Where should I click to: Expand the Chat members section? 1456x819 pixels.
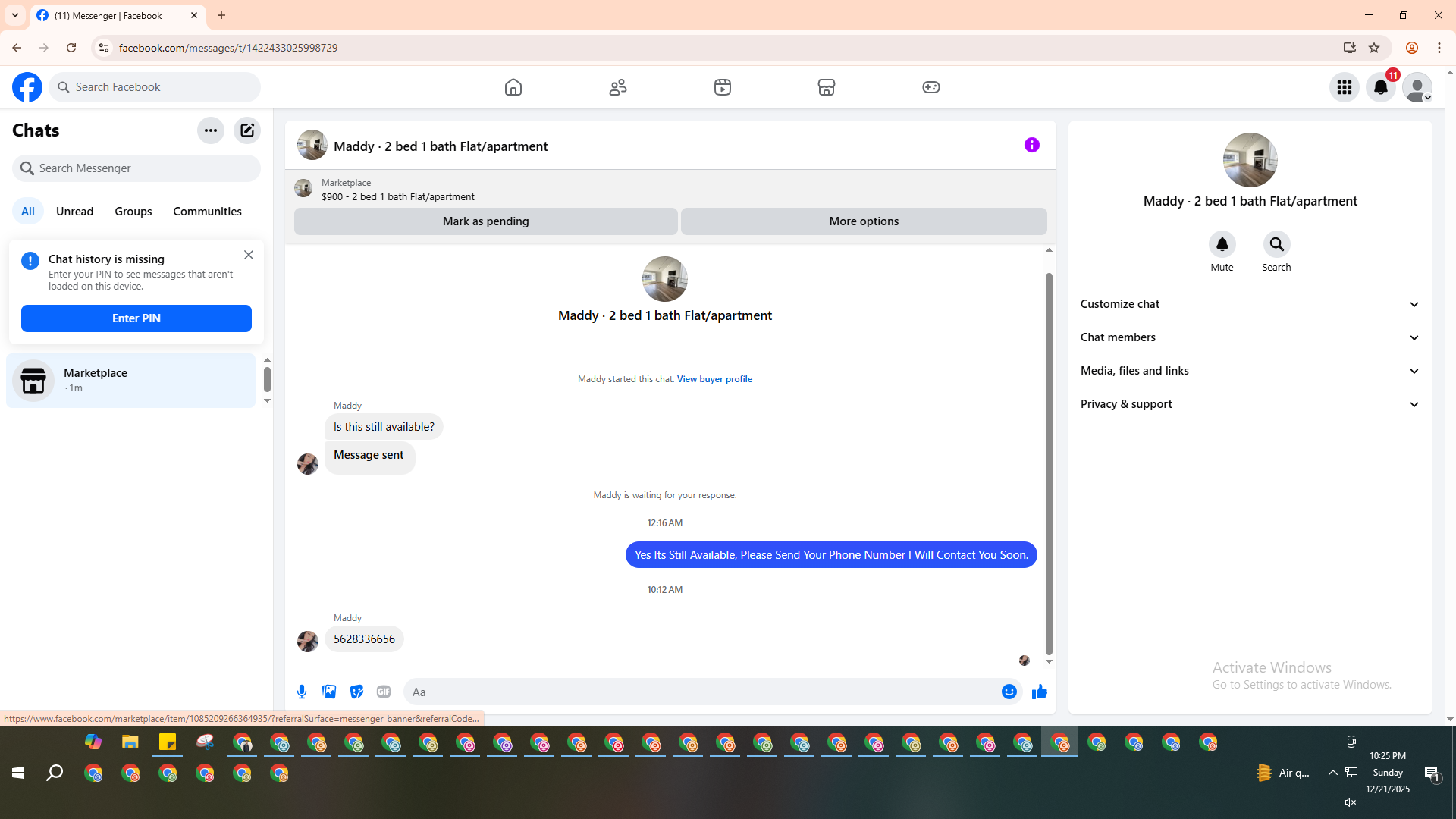coord(1250,337)
